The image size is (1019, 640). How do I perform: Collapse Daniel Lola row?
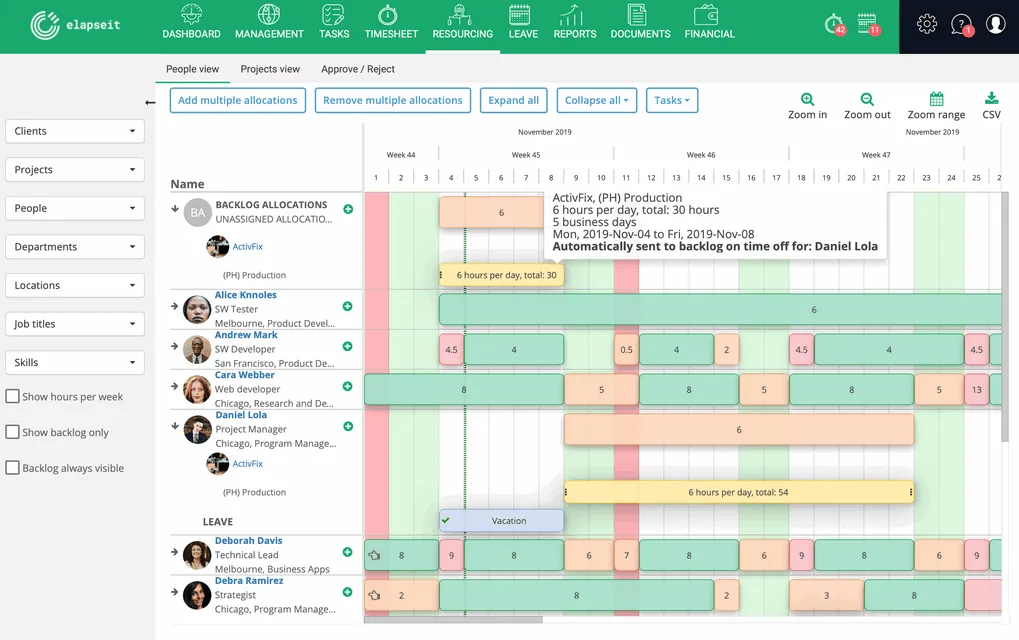pos(175,426)
